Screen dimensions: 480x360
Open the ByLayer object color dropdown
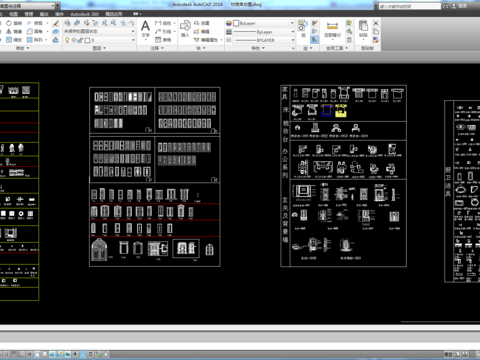pos(264,23)
